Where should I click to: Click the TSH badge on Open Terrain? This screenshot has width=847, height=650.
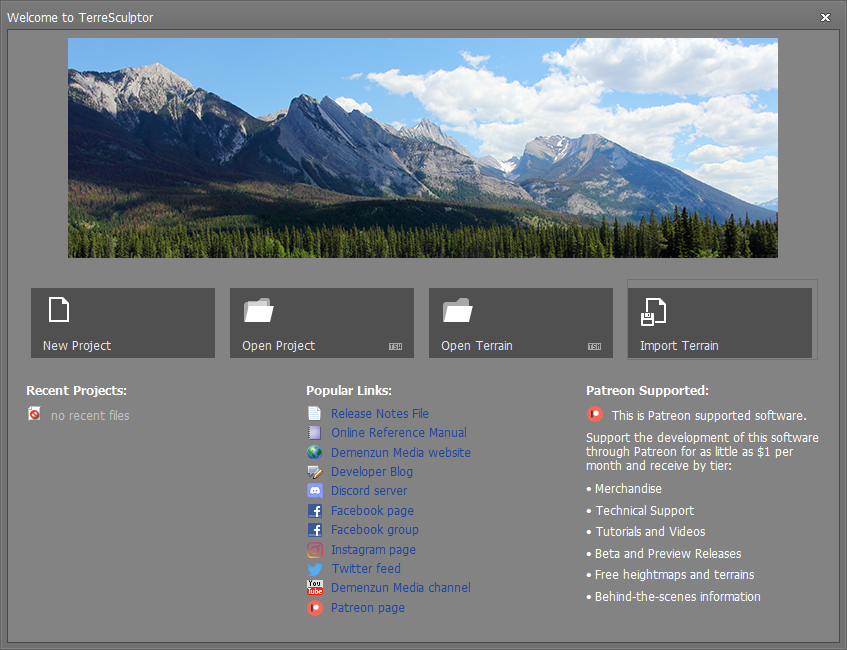coord(594,346)
